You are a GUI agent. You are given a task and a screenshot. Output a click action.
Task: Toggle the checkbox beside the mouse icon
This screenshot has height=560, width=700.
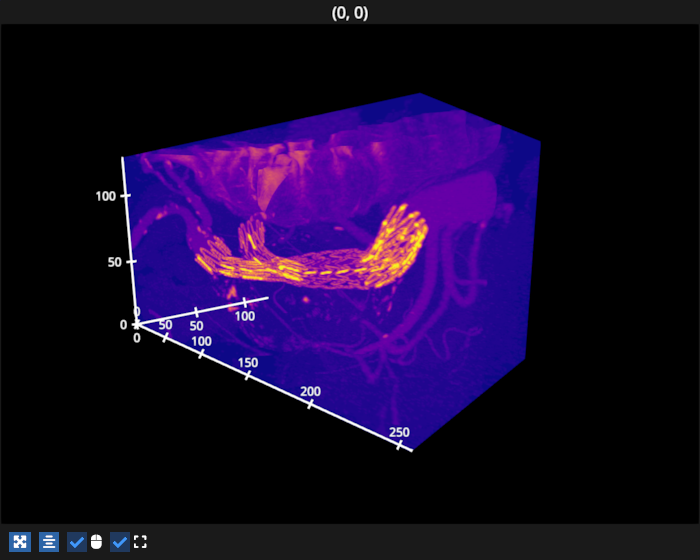[x=77, y=542]
